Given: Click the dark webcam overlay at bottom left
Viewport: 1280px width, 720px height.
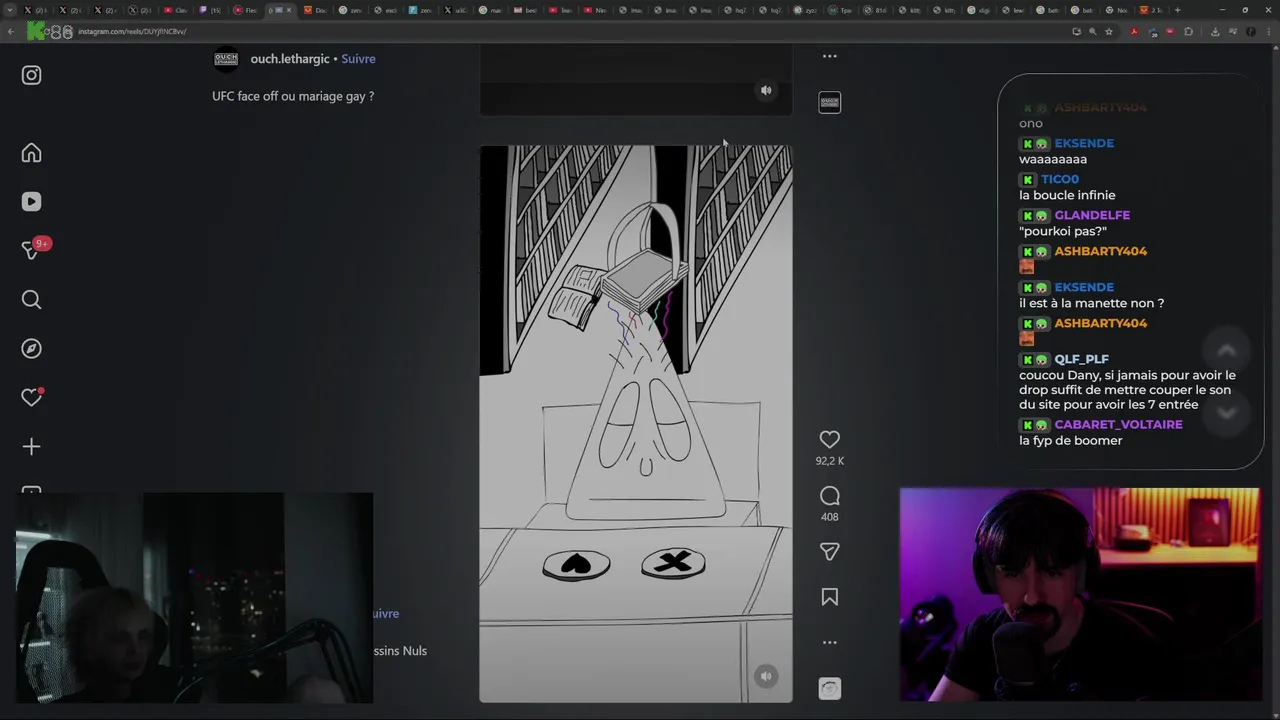Looking at the screenshot, I should click(194, 597).
